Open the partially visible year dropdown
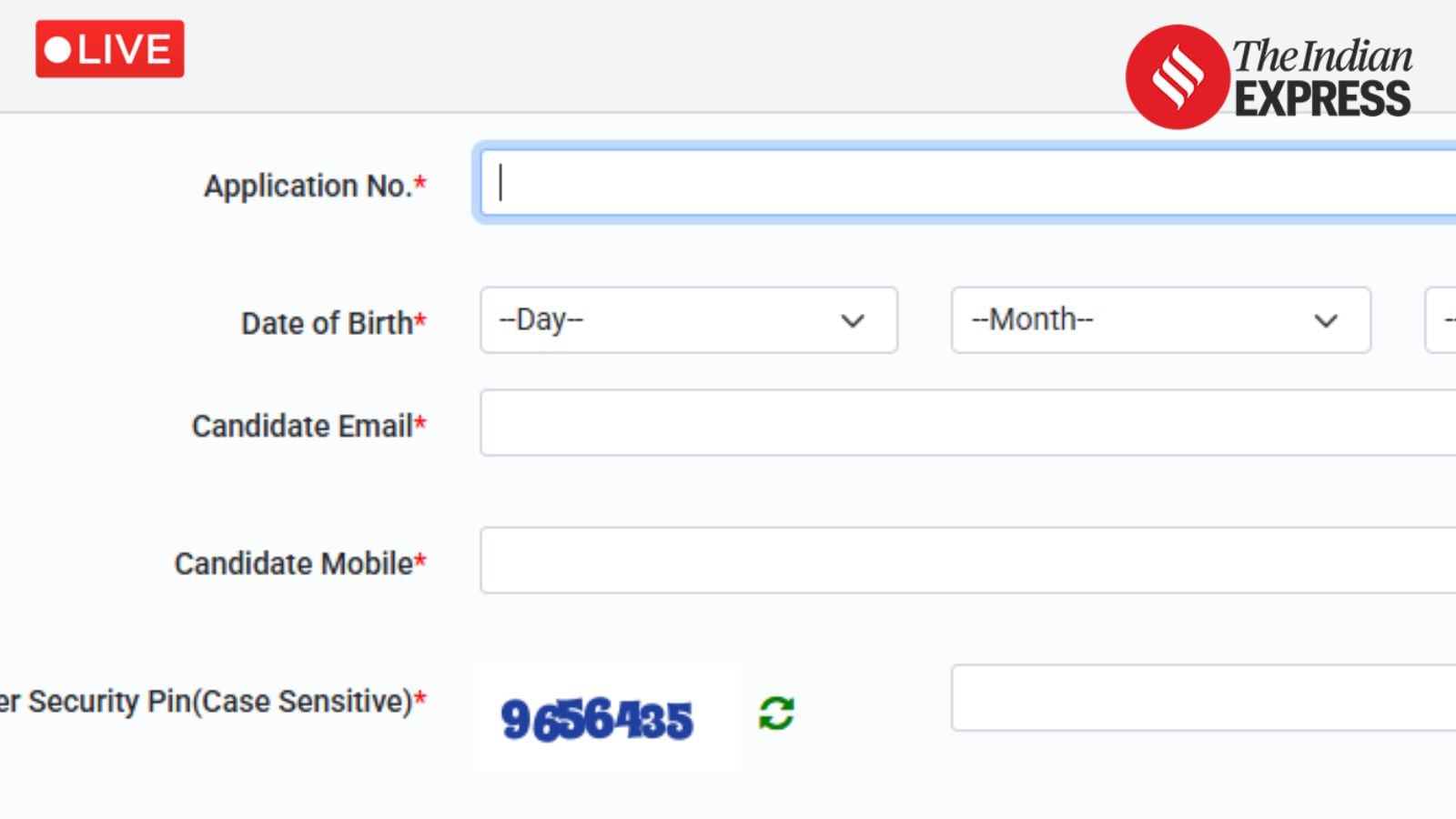The height and width of the screenshot is (819, 1456). (x=1442, y=320)
